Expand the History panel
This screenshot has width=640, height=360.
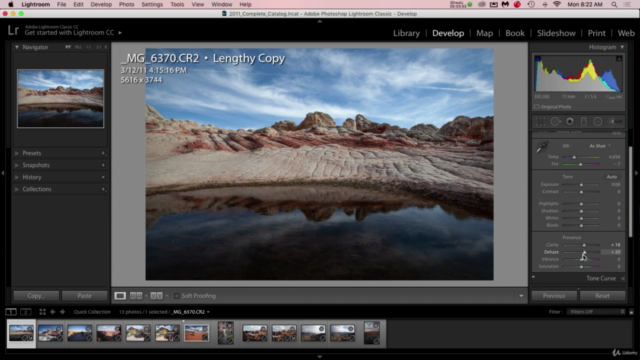tap(17, 177)
